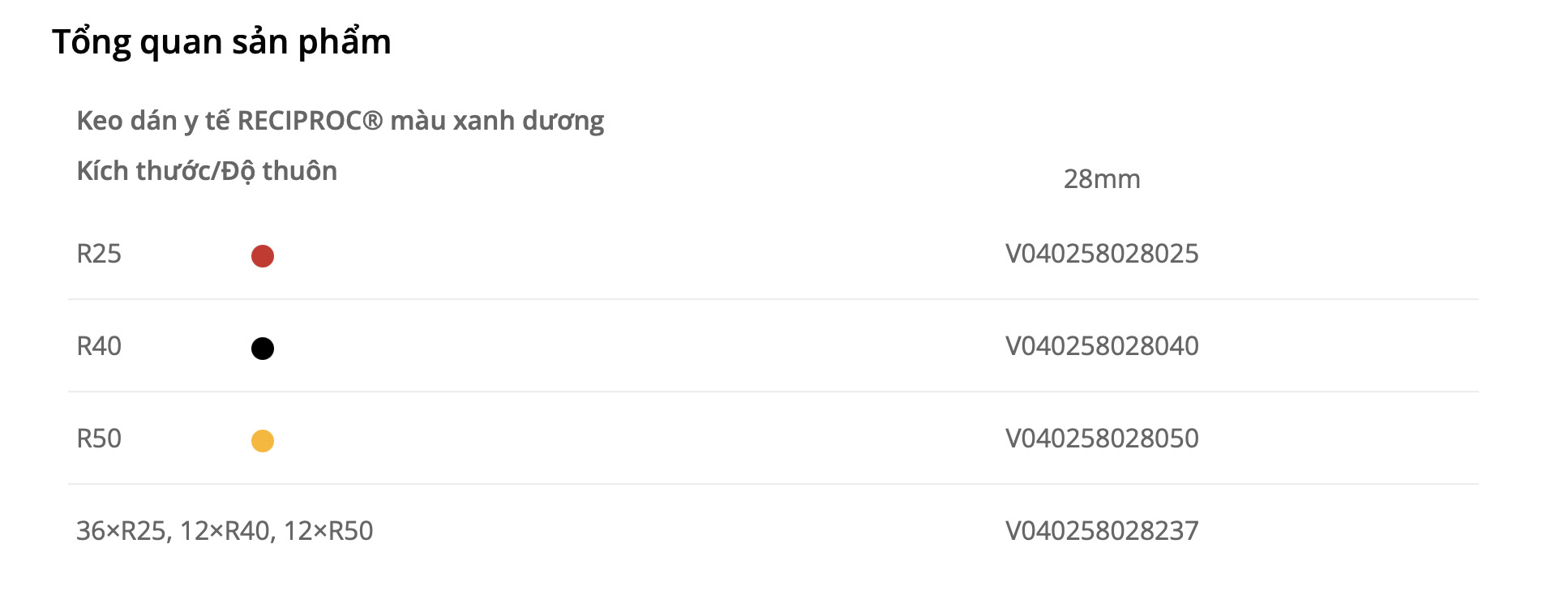Click the red dot next to R25
This screenshot has height=595, width=1568.
(263, 256)
